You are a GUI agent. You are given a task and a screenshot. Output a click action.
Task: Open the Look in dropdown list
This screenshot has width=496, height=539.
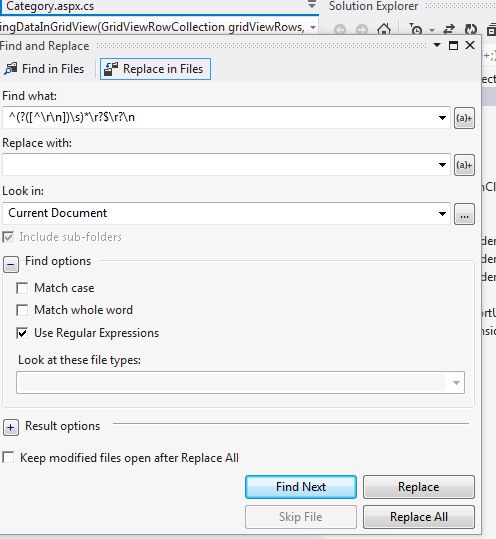[x=442, y=214]
